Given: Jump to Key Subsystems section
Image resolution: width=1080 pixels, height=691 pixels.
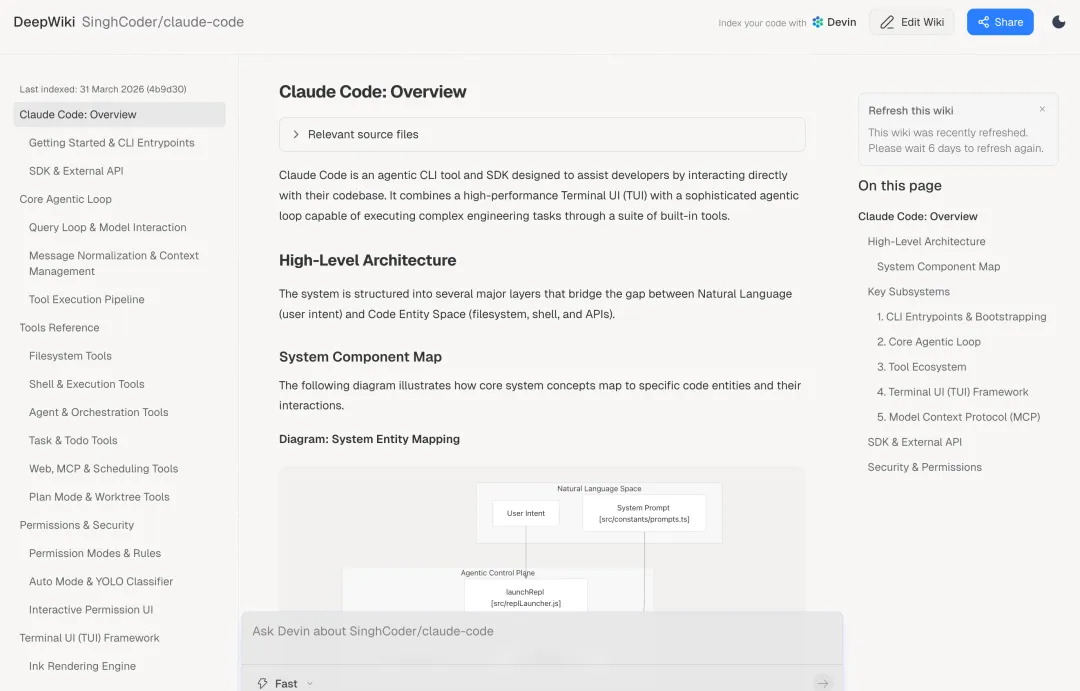Looking at the screenshot, I should point(908,292).
